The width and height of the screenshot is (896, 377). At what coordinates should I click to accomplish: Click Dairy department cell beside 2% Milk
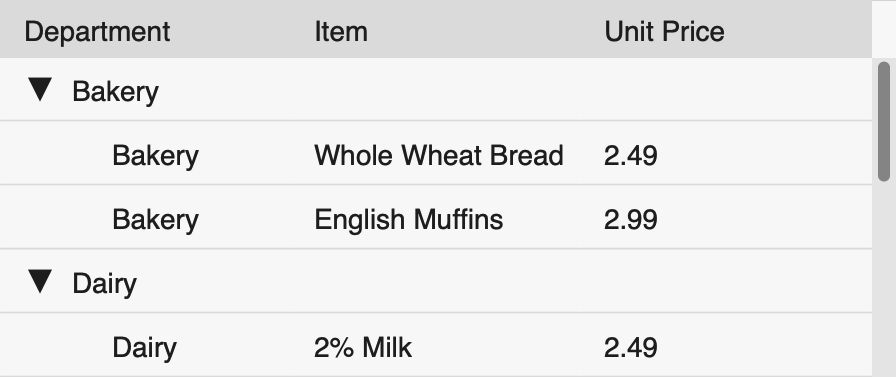point(145,347)
